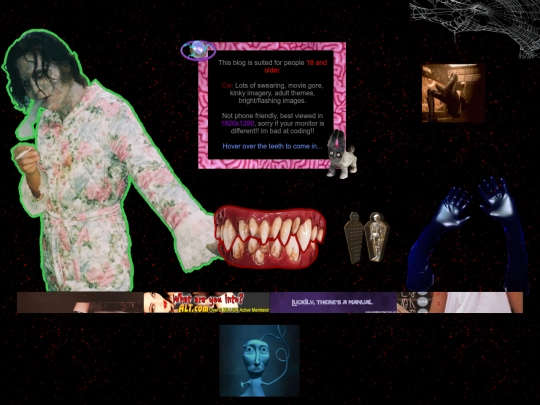Click the crystal ball eye ornament

[198, 50]
